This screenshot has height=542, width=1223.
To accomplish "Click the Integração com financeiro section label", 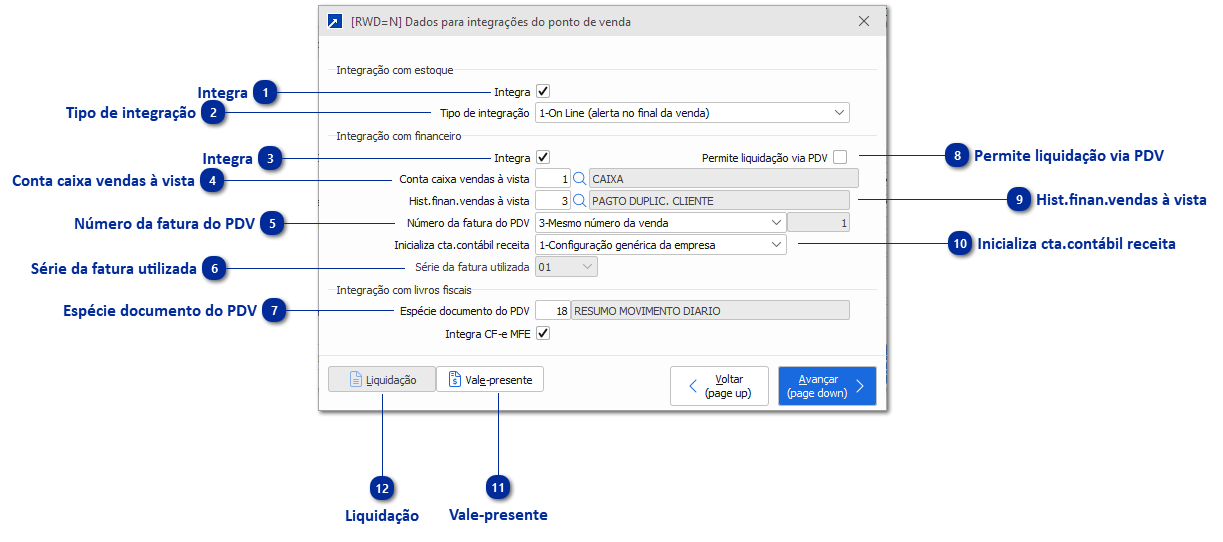I will coord(398,135).
